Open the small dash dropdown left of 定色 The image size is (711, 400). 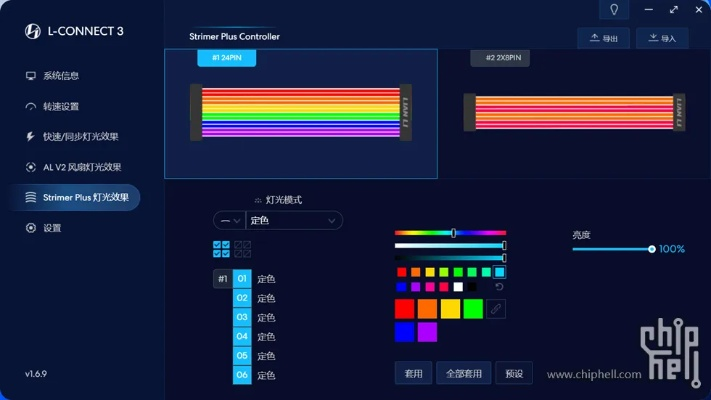[229, 220]
